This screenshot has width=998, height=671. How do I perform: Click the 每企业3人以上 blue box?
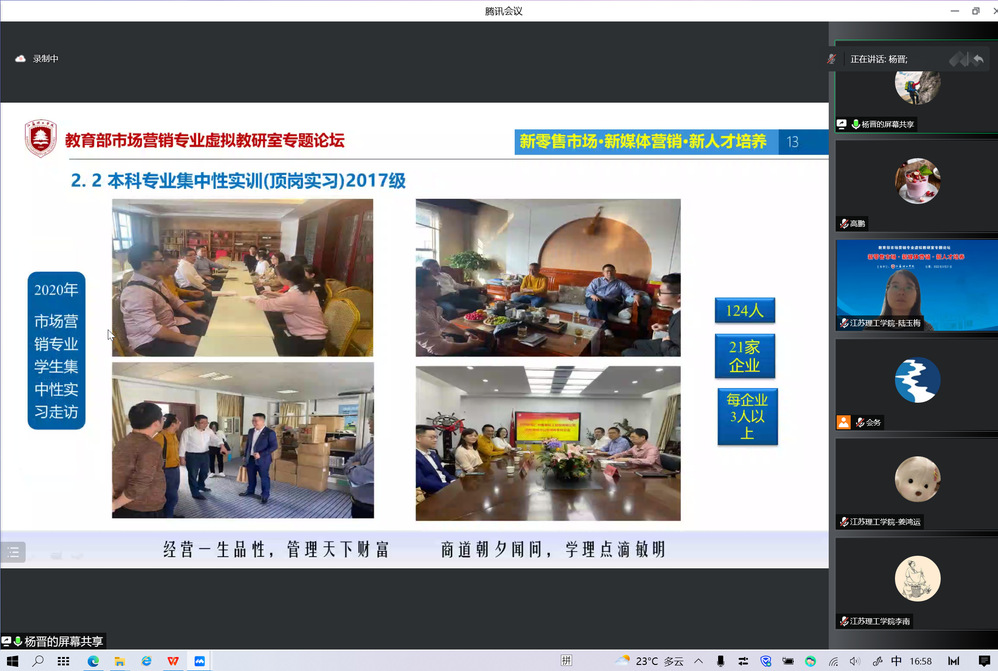click(747, 416)
